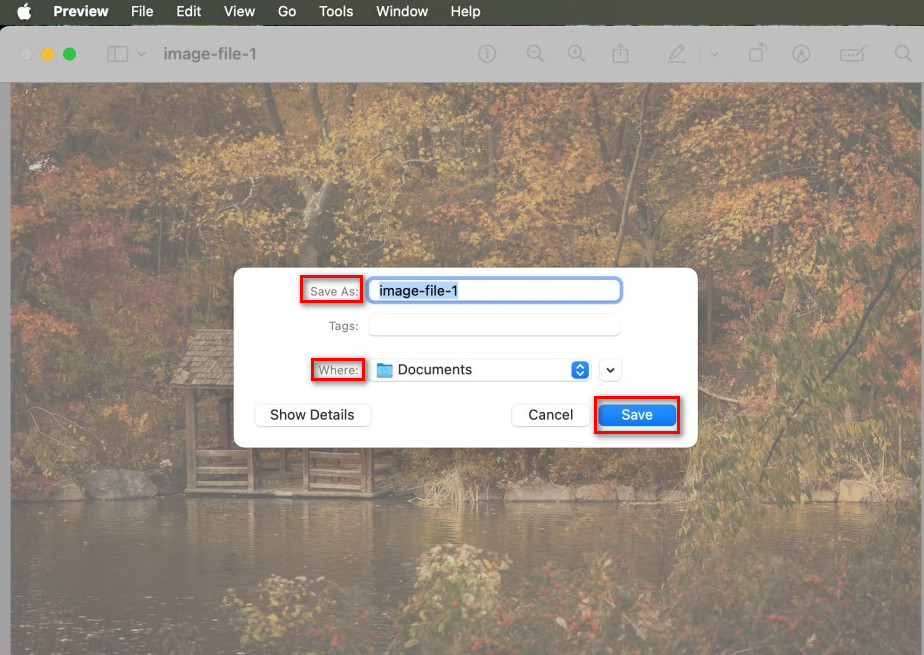Open the Window menu
This screenshot has width=924, height=655.
[x=401, y=11]
